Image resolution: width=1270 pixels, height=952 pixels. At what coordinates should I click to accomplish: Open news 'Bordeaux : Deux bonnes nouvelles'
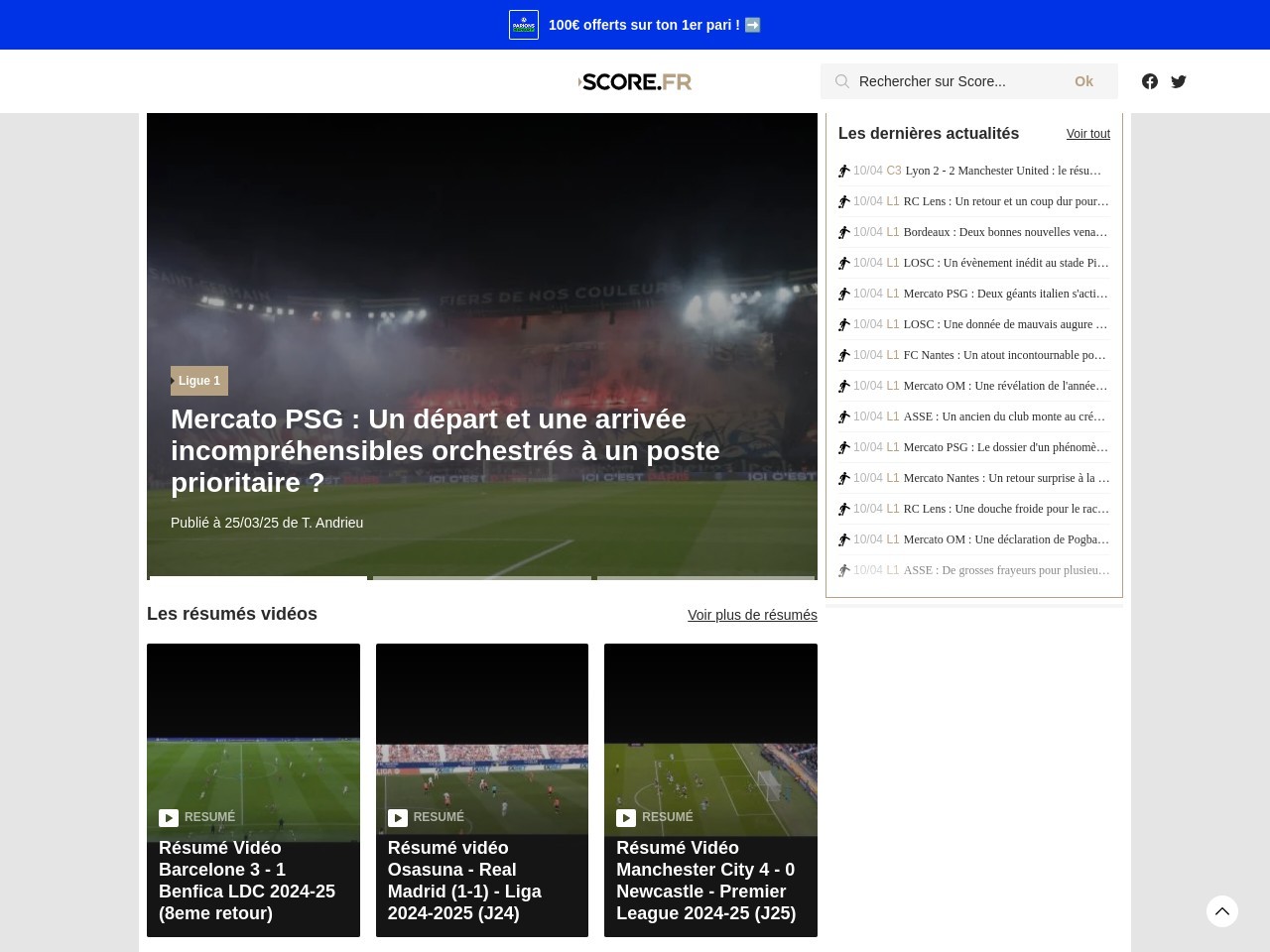[x=1006, y=232]
